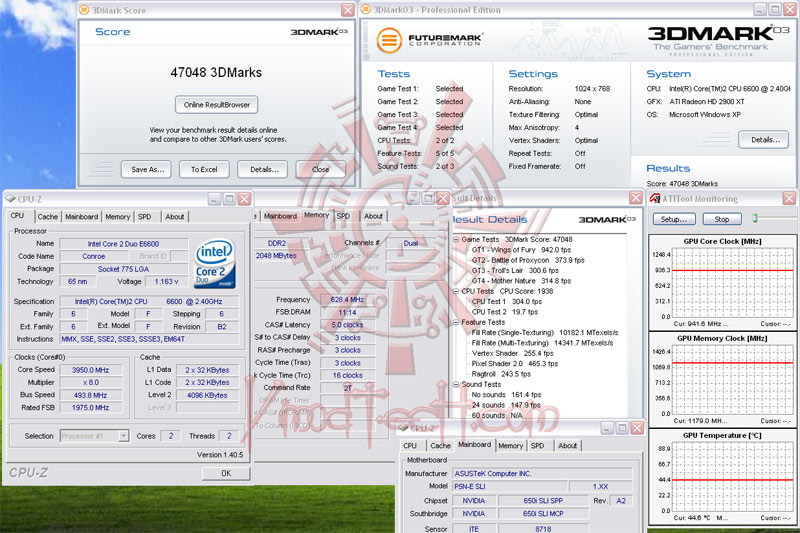The width and height of the screenshot is (800, 533).
Task: Click OK in the CPU-Z window
Action: coord(226,473)
